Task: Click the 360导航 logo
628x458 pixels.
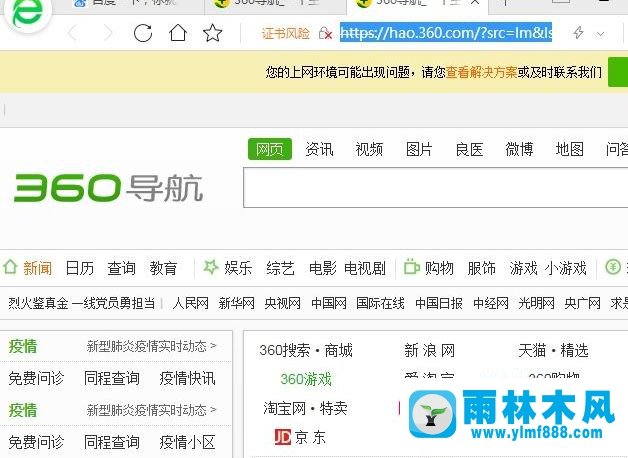Action: coord(109,188)
